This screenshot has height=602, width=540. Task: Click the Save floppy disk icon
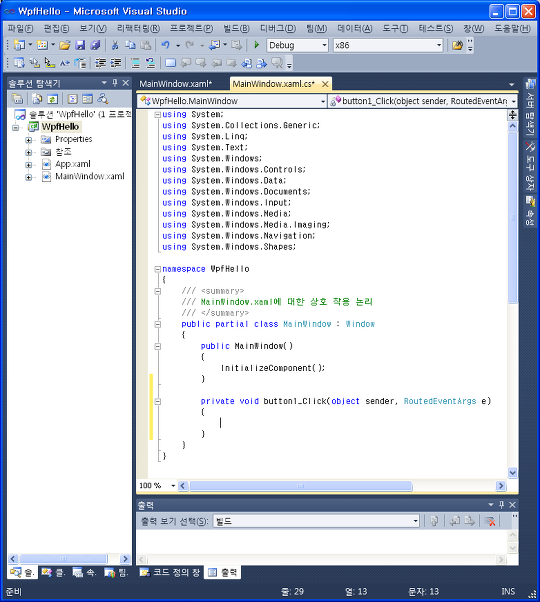click(80, 45)
